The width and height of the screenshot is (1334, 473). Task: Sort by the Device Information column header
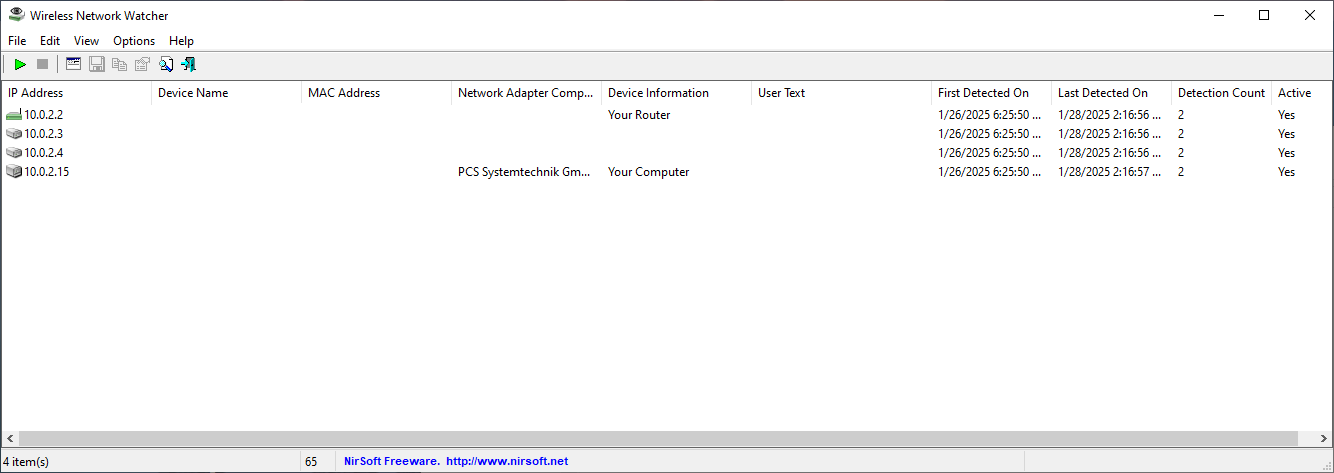(x=658, y=93)
